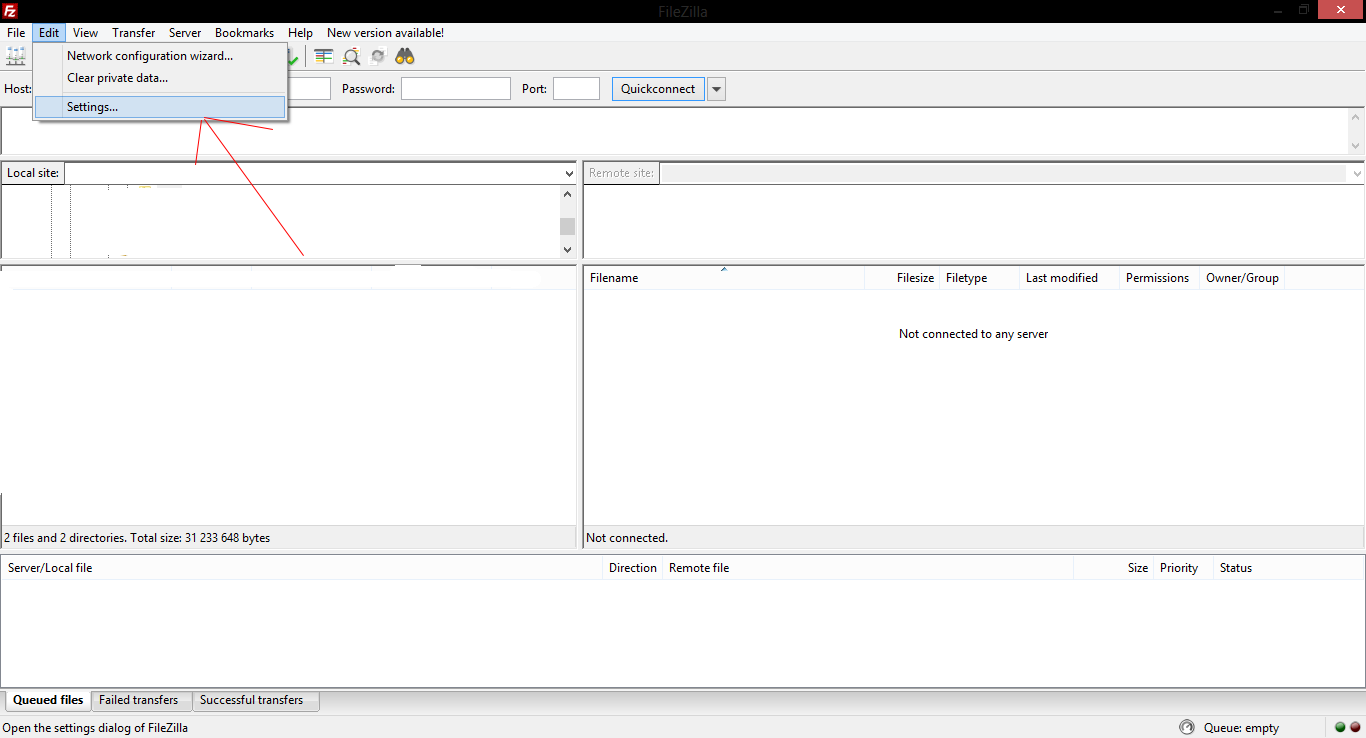Expand the Remote site path dropdown
The width and height of the screenshot is (1366, 738).
[x=1357, y=173]
